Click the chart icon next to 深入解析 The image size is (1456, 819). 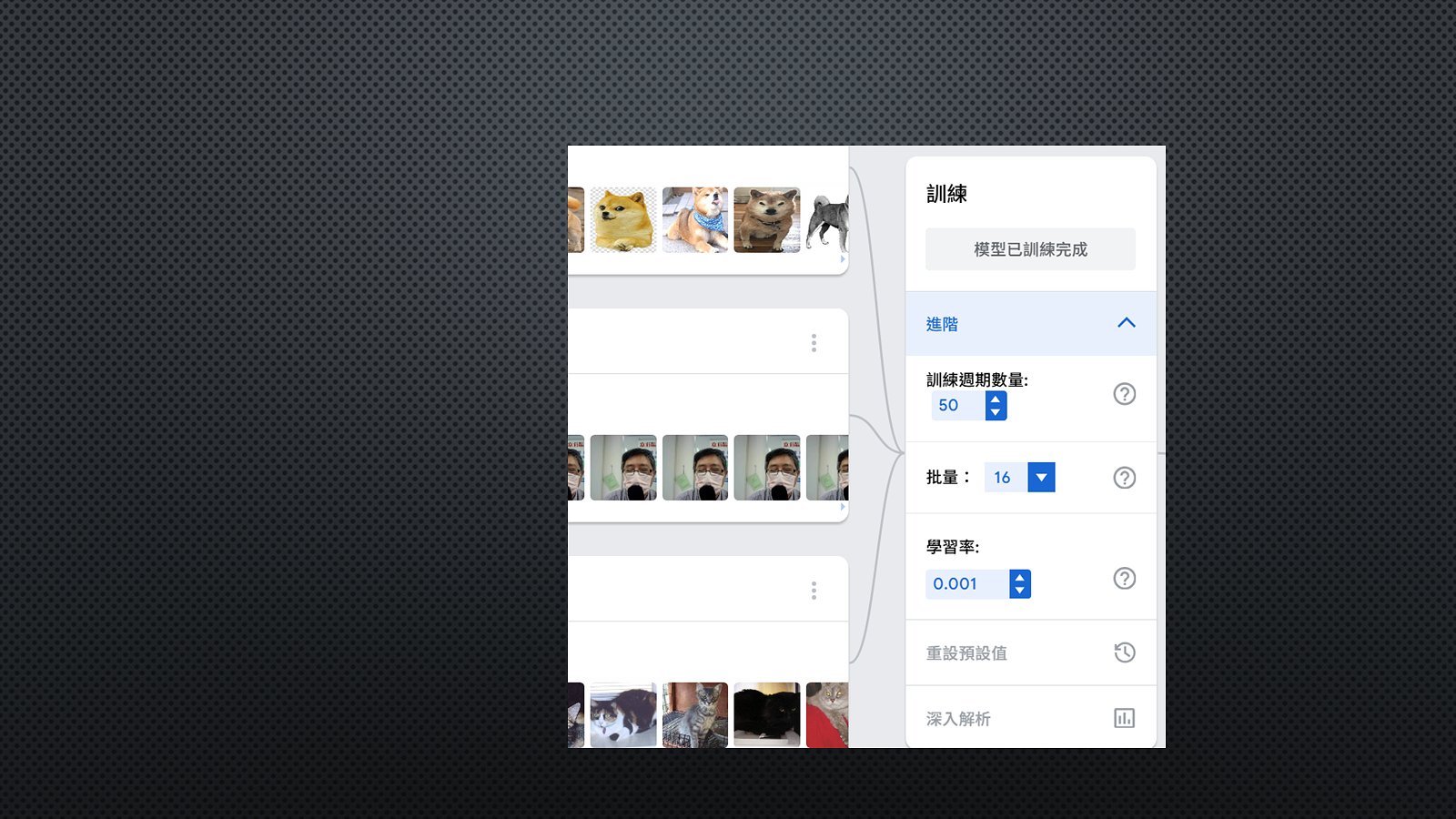pos(1124,718)
